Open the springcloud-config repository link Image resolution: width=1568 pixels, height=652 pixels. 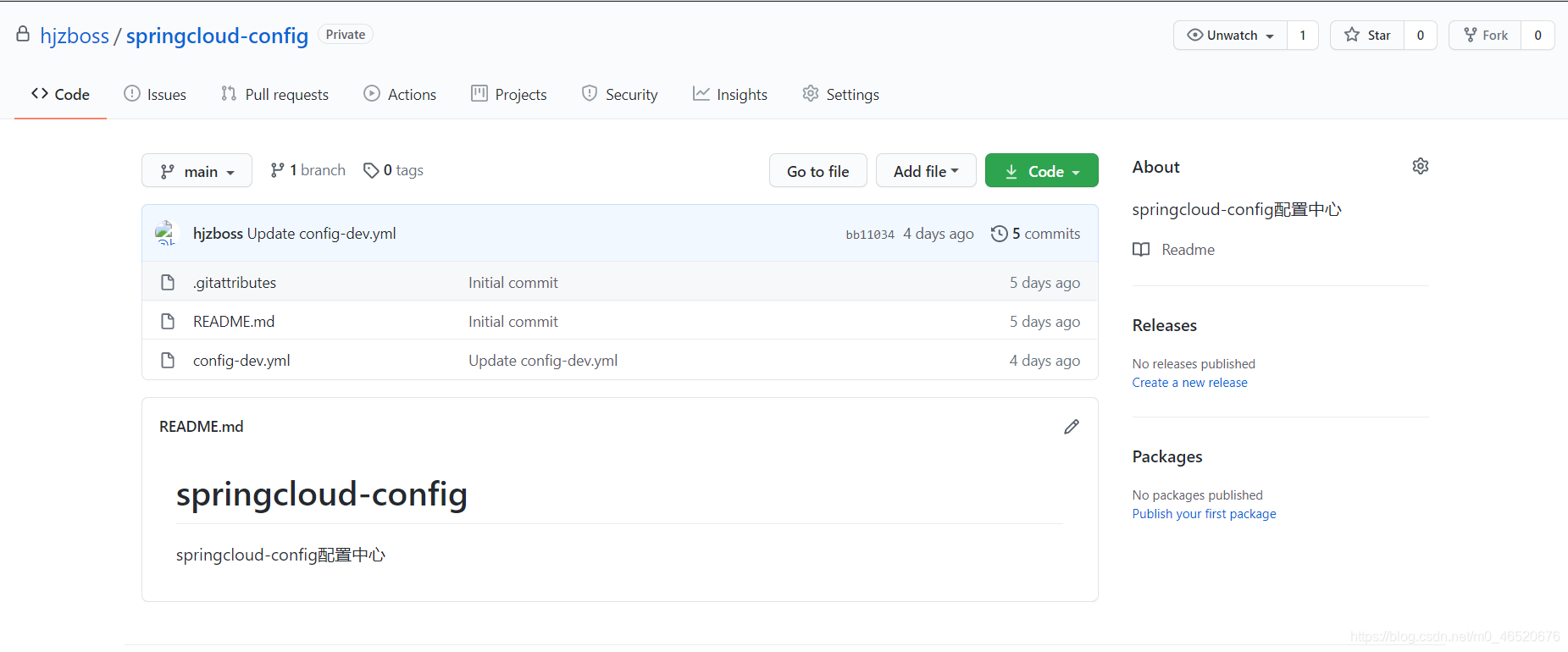pos(217,36)
